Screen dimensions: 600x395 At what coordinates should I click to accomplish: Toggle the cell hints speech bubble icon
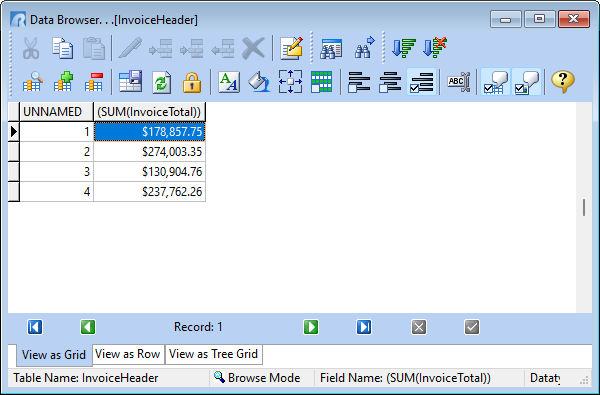(527, 82)
